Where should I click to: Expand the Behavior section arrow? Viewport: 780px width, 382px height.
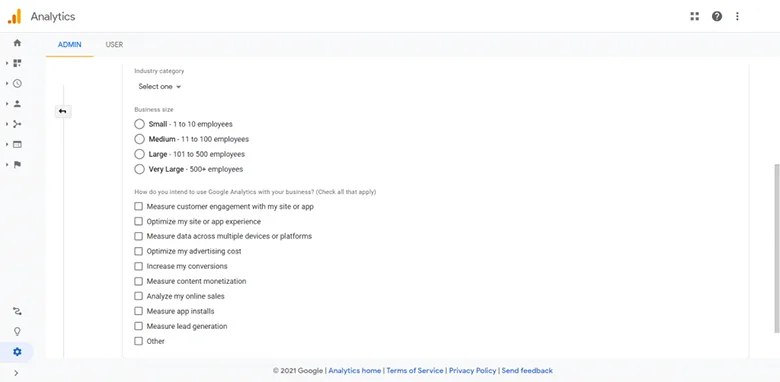point(7,144)
